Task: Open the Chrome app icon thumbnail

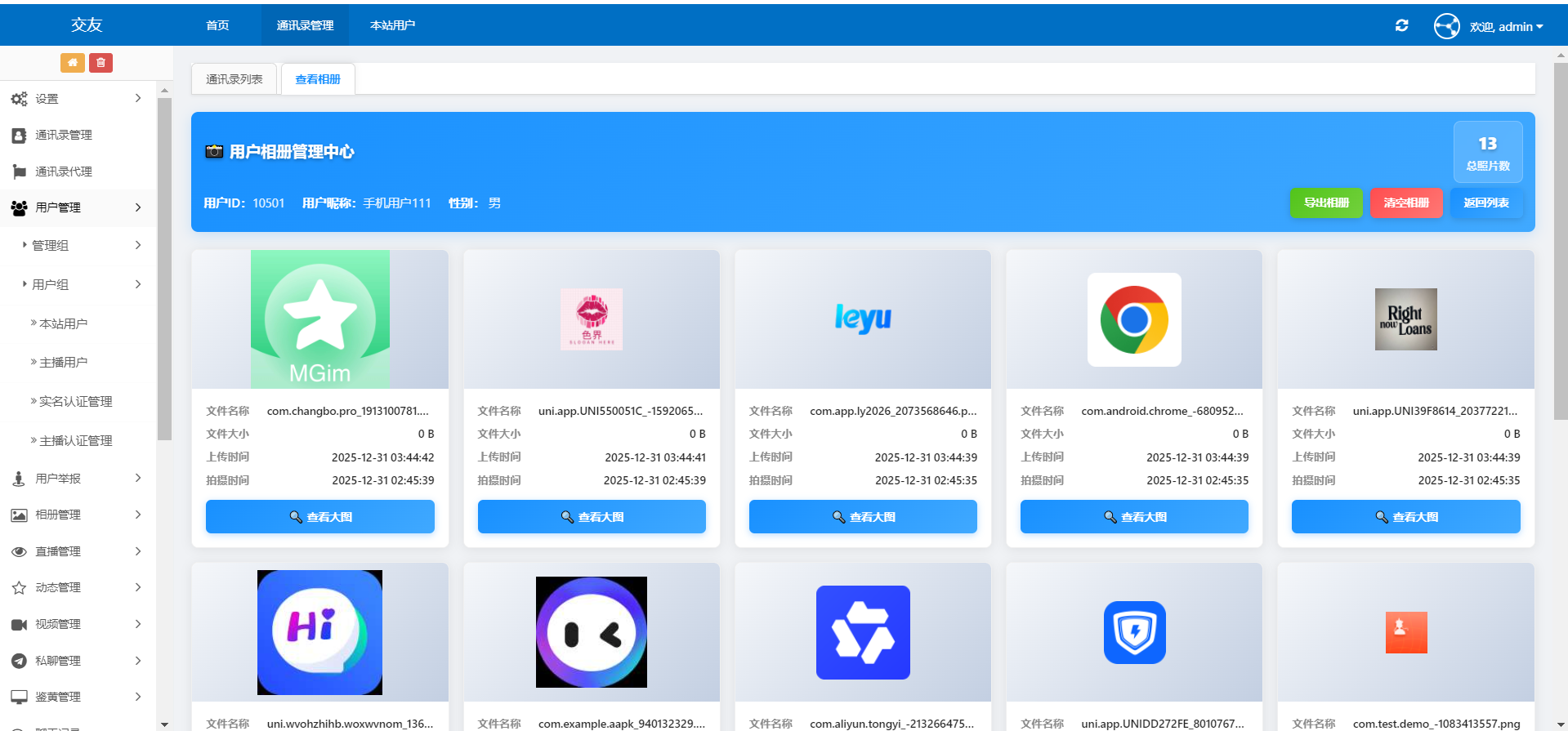Action: point(1133,319)
